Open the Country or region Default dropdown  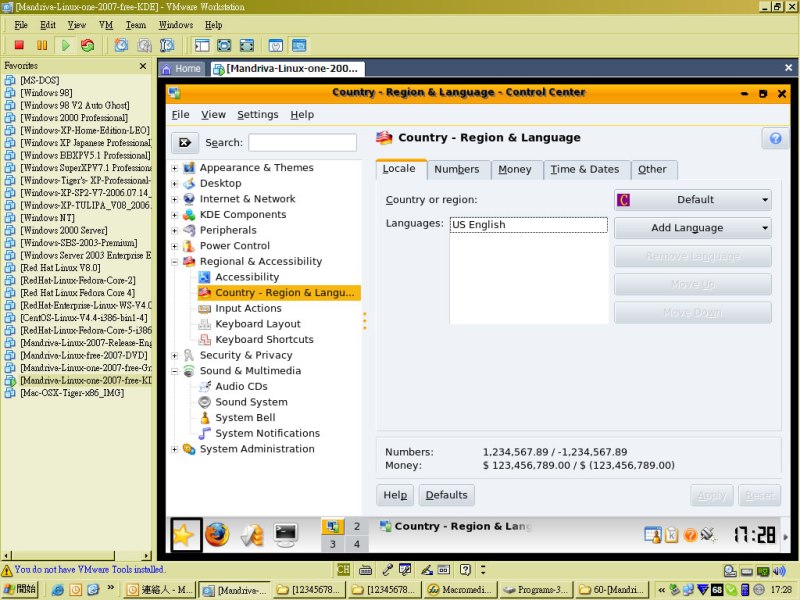click(692, 200)
